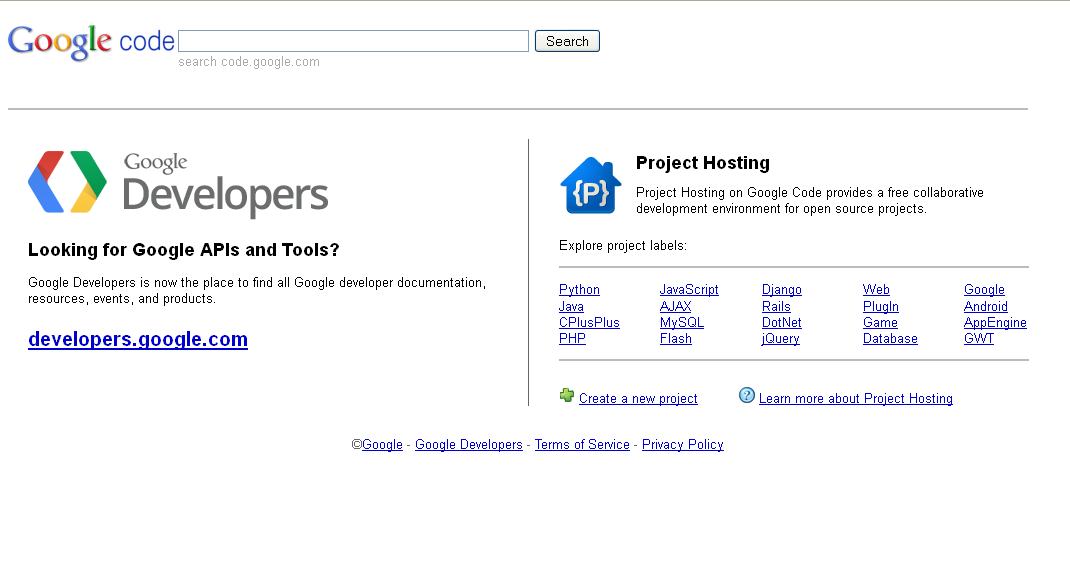
Task: Click the 'Explore project labels:' text
Action: pos(623,246)
